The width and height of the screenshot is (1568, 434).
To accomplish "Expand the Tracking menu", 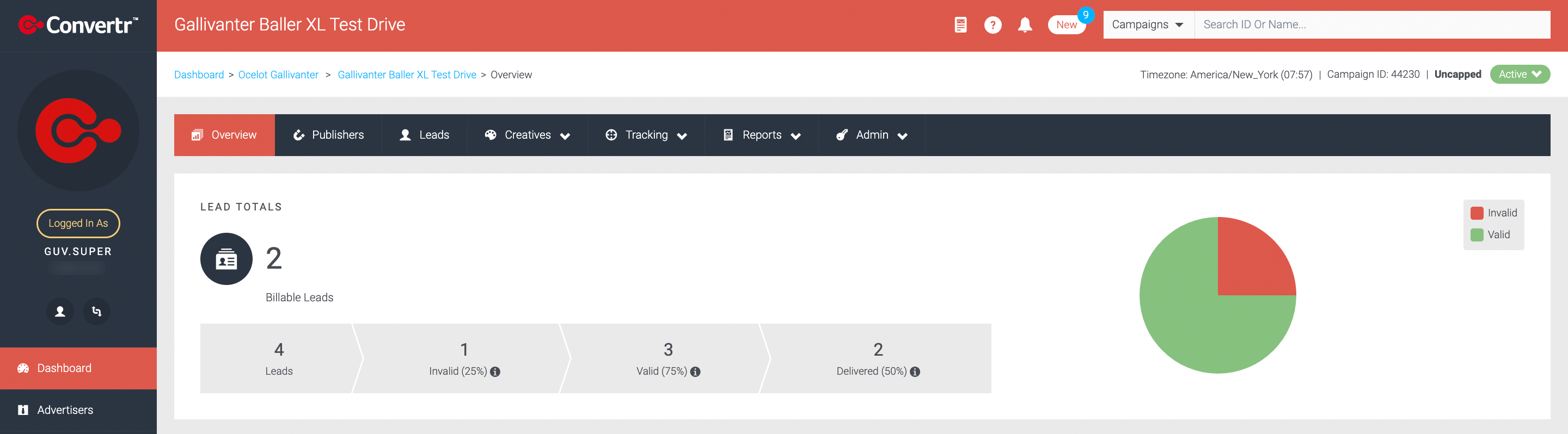I will click(646, 135).
